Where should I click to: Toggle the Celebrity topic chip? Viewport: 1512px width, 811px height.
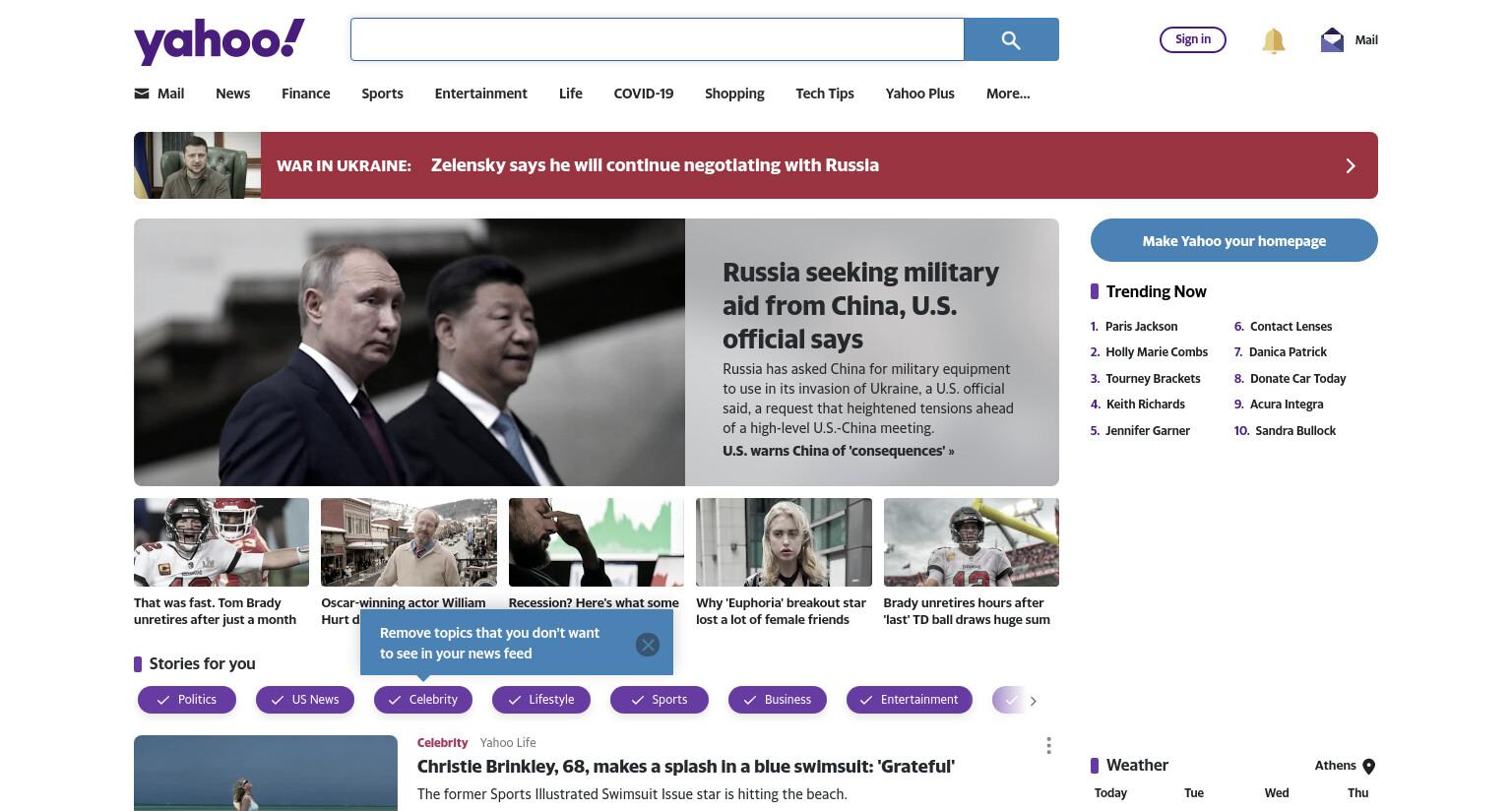tap(423, 700)
